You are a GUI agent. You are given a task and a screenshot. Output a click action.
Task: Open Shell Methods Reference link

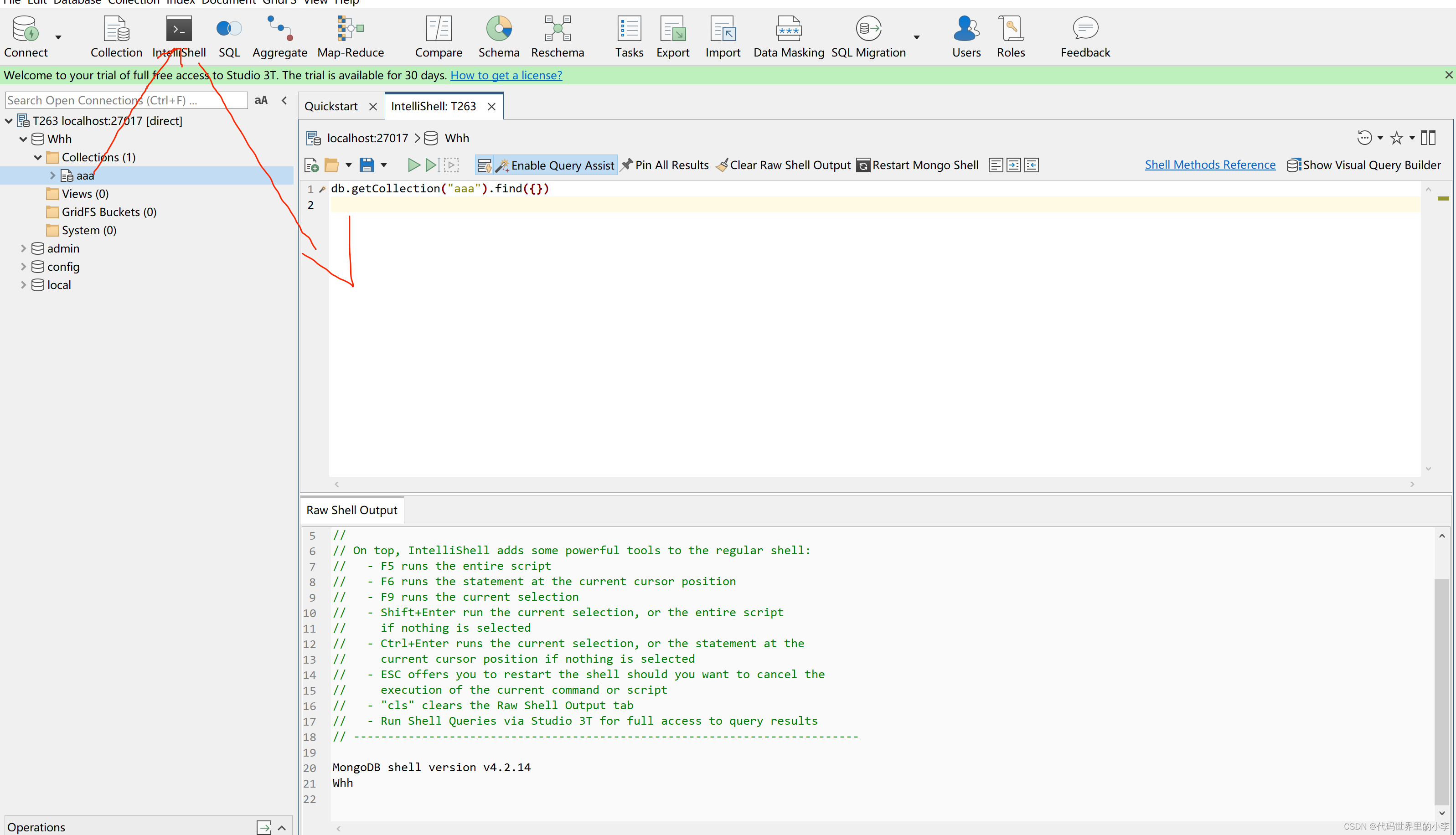[x=1210, y=165]
